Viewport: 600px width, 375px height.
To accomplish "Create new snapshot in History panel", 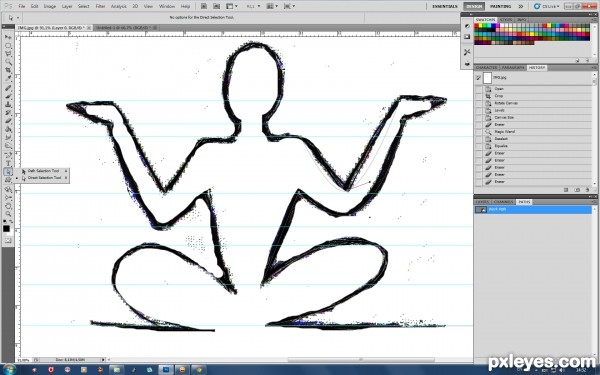I will pos(577,190).
